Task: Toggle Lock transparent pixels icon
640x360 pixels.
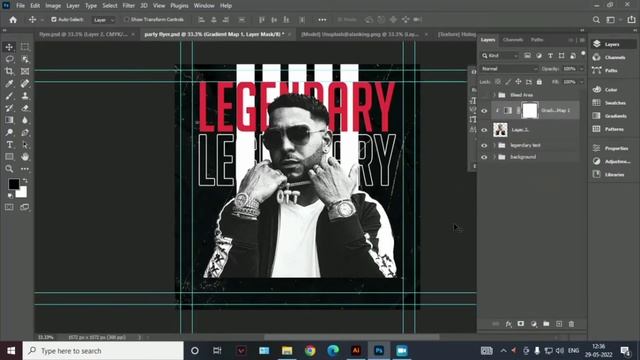Action: (x=498, y=82)
